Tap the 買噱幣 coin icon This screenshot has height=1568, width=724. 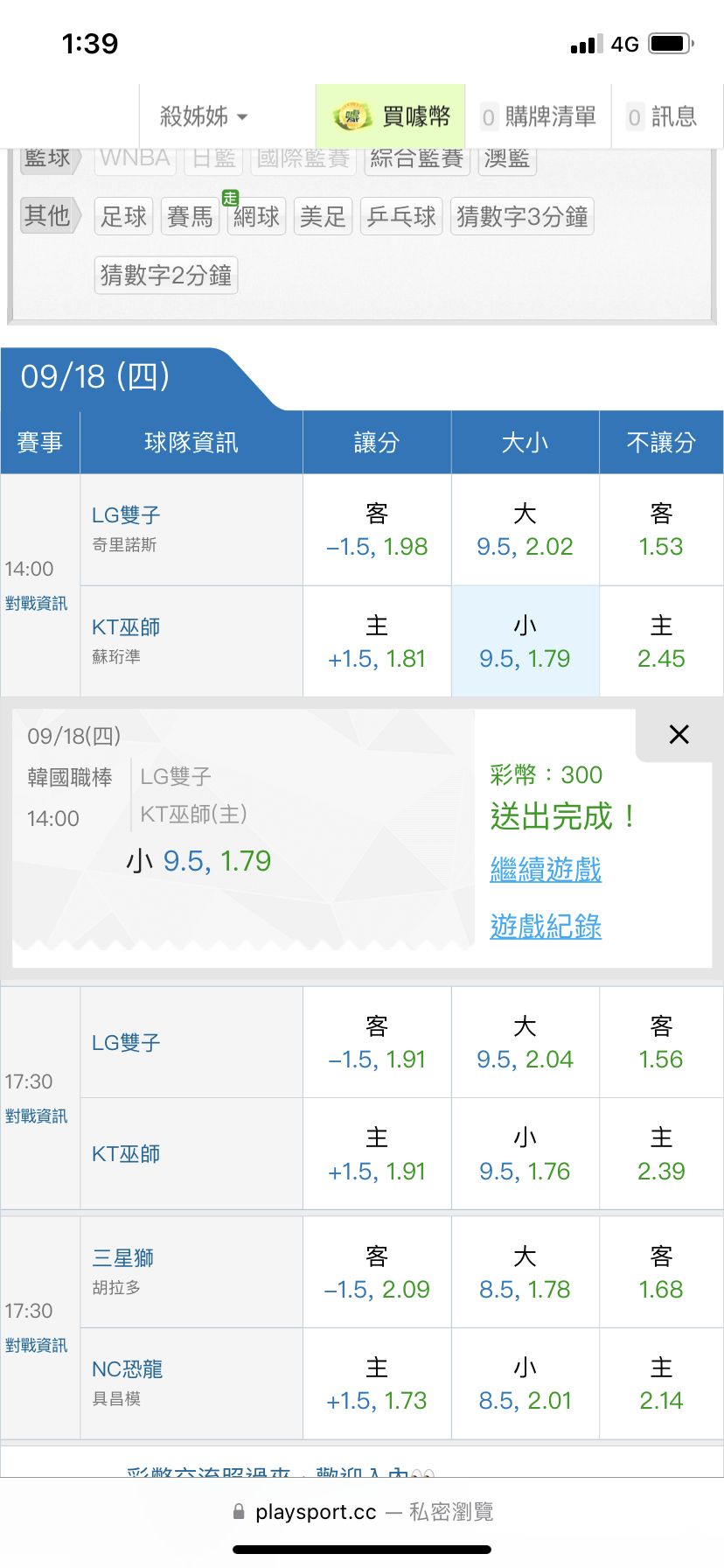pyautogui.click(x=352, y=116)
